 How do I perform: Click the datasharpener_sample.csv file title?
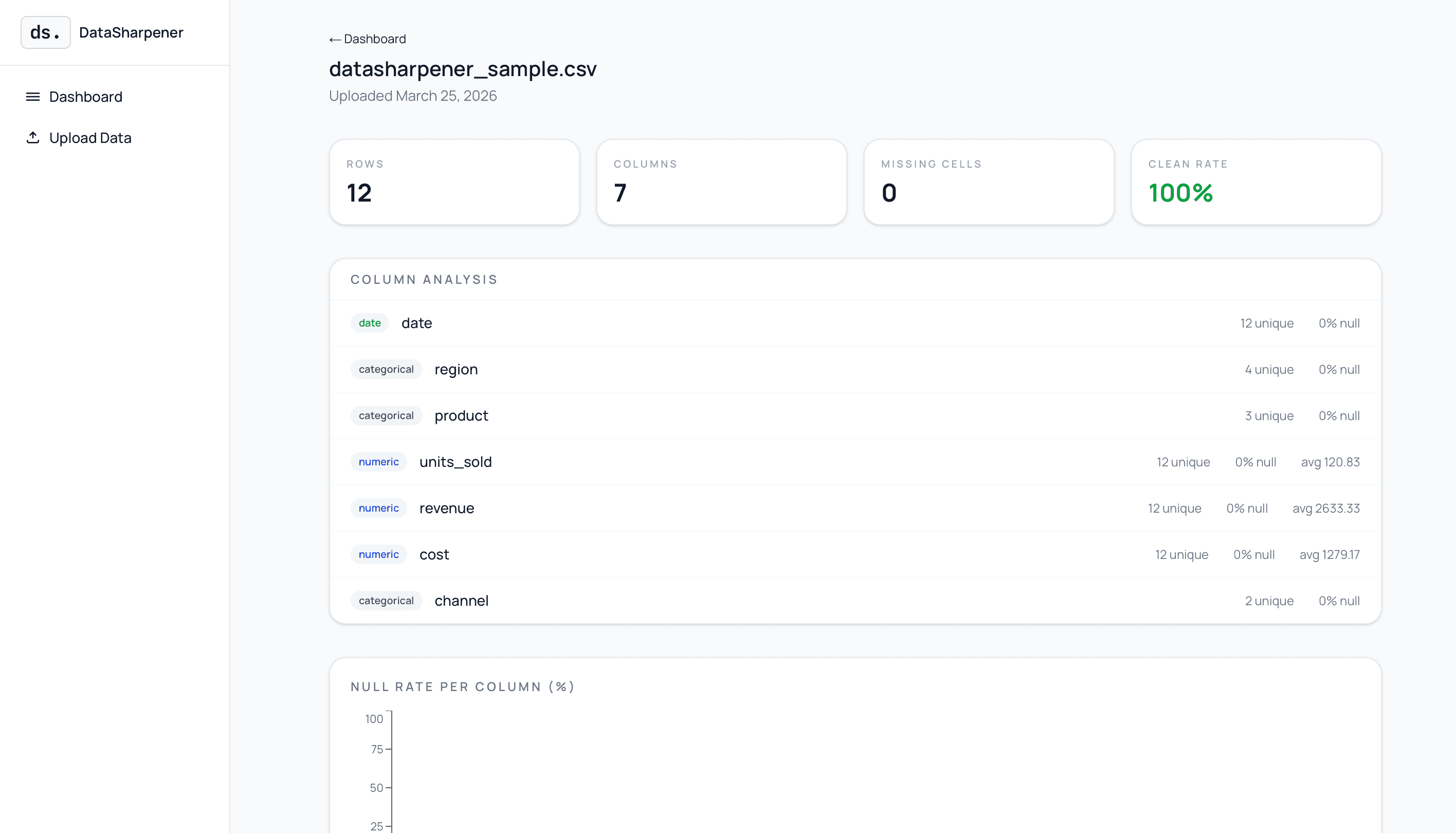click(463, 69)
